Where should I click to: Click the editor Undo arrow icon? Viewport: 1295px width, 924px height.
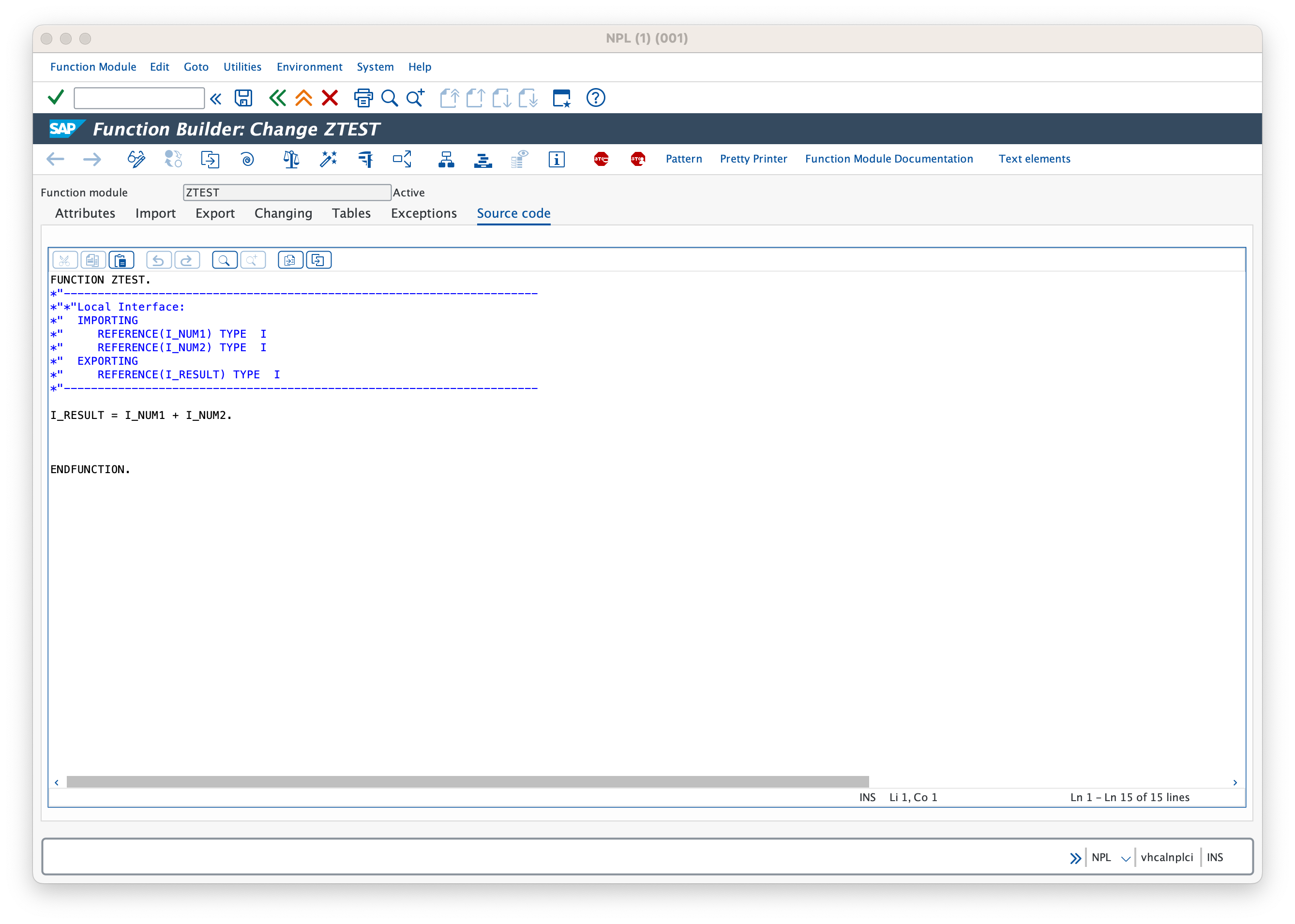tap(159, 261)
